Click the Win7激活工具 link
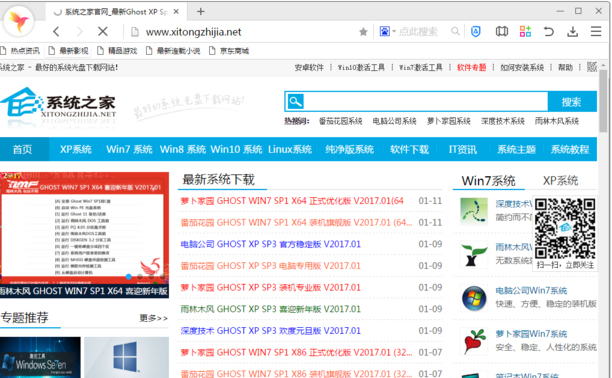 click(x=421, y=68)
